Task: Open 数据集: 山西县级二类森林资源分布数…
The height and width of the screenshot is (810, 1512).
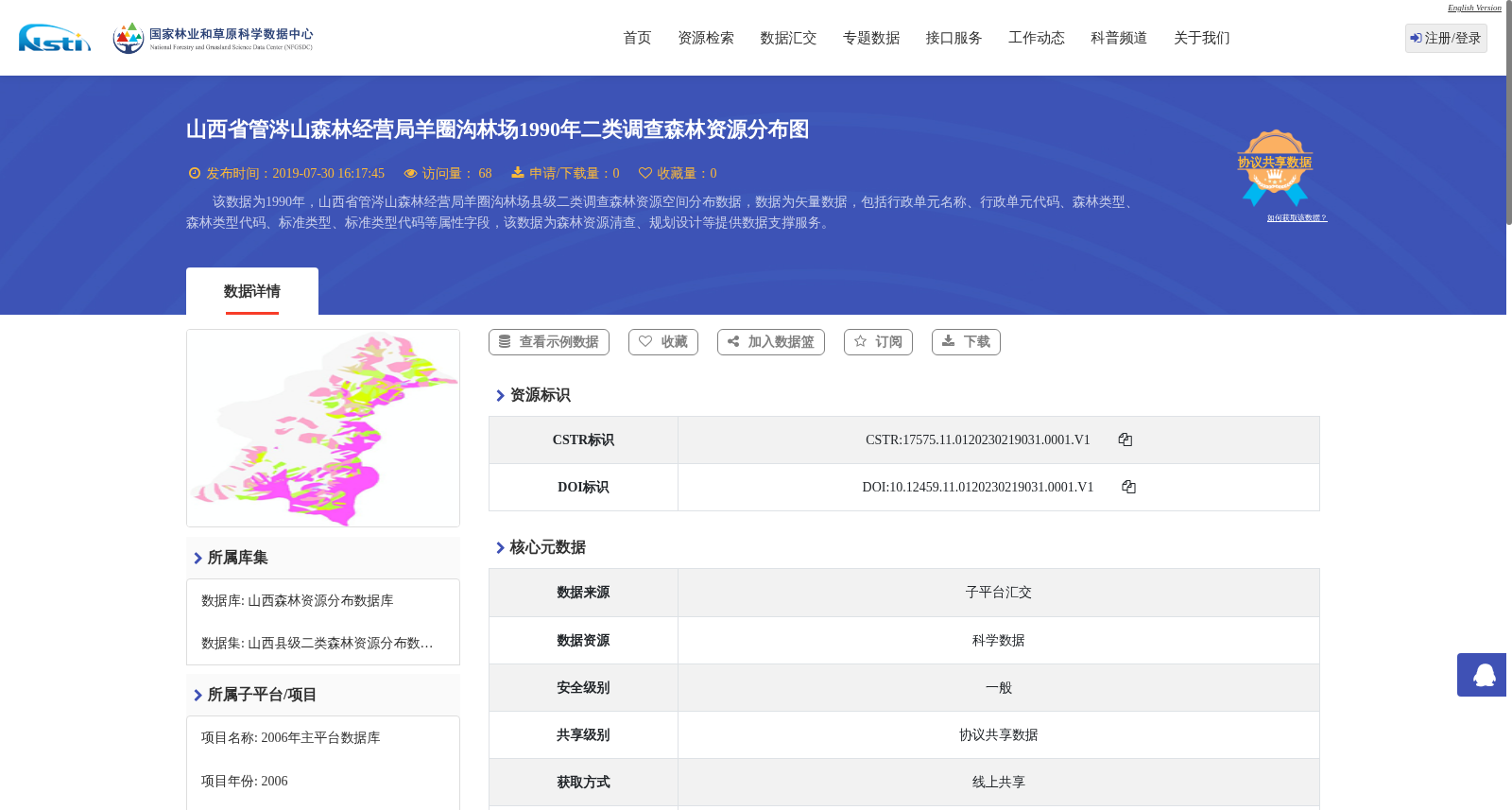Action: 318,644
